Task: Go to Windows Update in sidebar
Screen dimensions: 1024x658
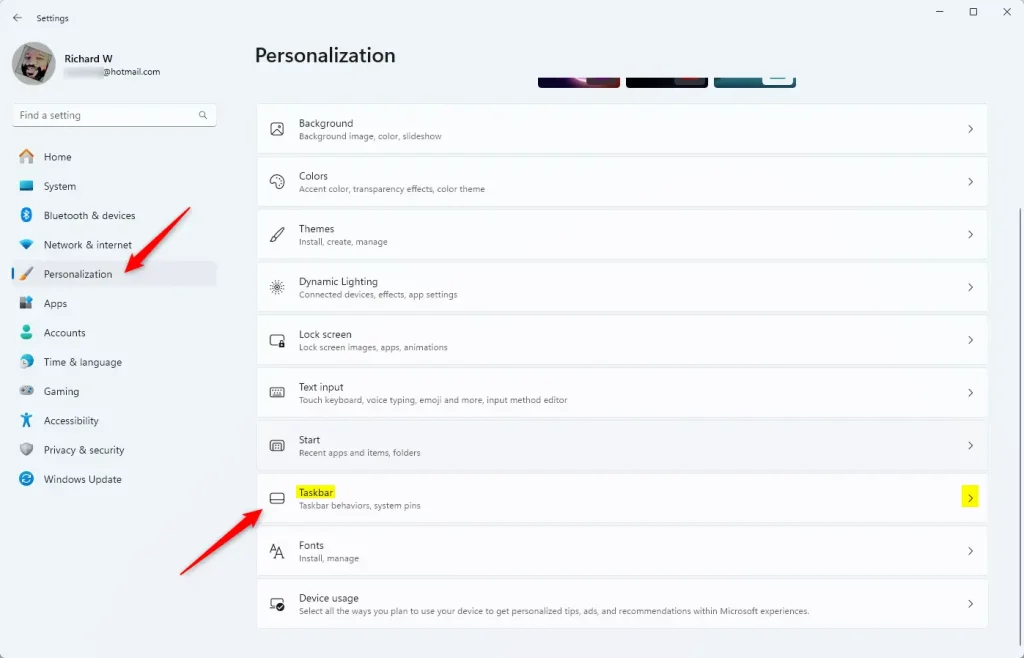Action: (x=82, y=479)
